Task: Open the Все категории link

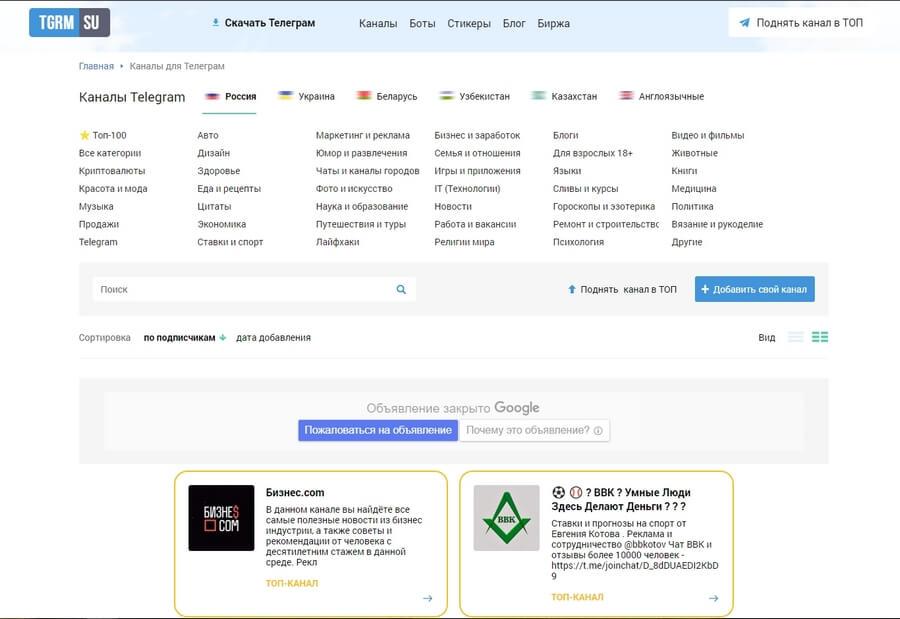Action: click(x=111, y=152)
